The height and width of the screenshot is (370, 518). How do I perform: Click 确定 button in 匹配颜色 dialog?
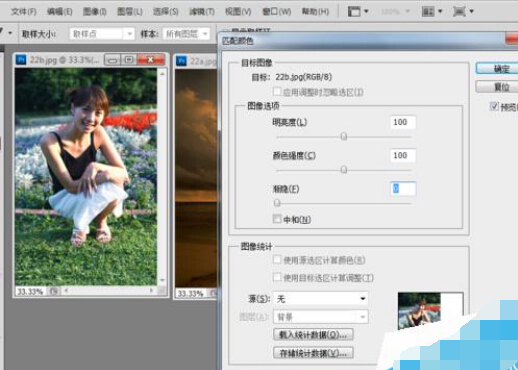pos(498,68)
